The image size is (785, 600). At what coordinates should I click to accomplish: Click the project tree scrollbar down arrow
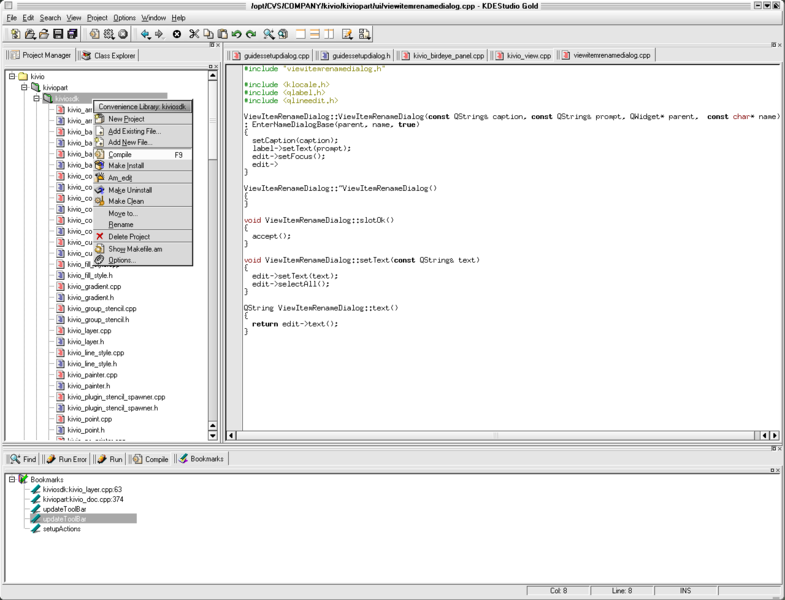[x=213, y=435]
